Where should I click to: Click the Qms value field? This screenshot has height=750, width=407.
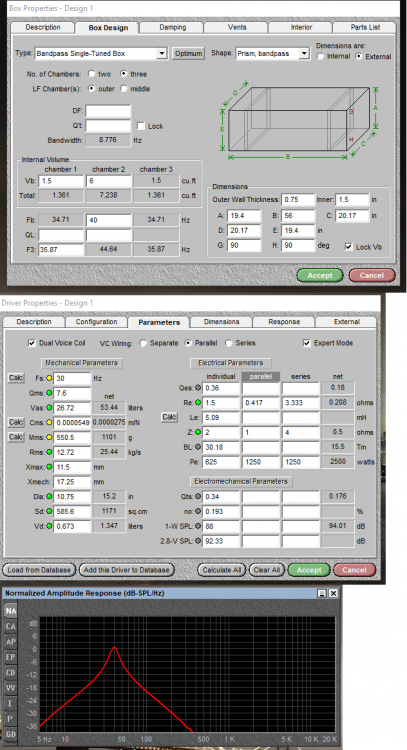click(x=72, y=393)
